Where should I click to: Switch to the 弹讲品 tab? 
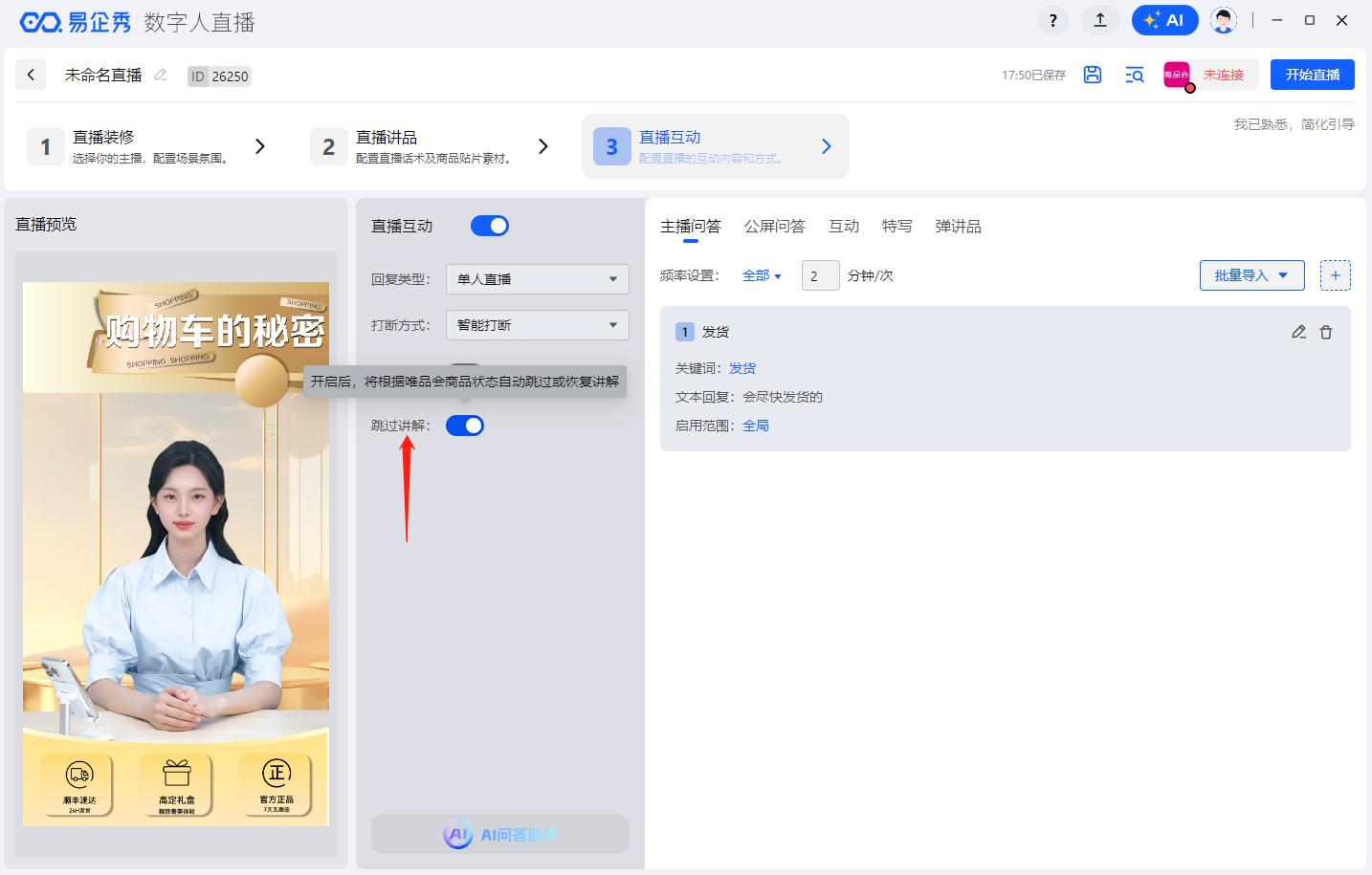point(958,227)
